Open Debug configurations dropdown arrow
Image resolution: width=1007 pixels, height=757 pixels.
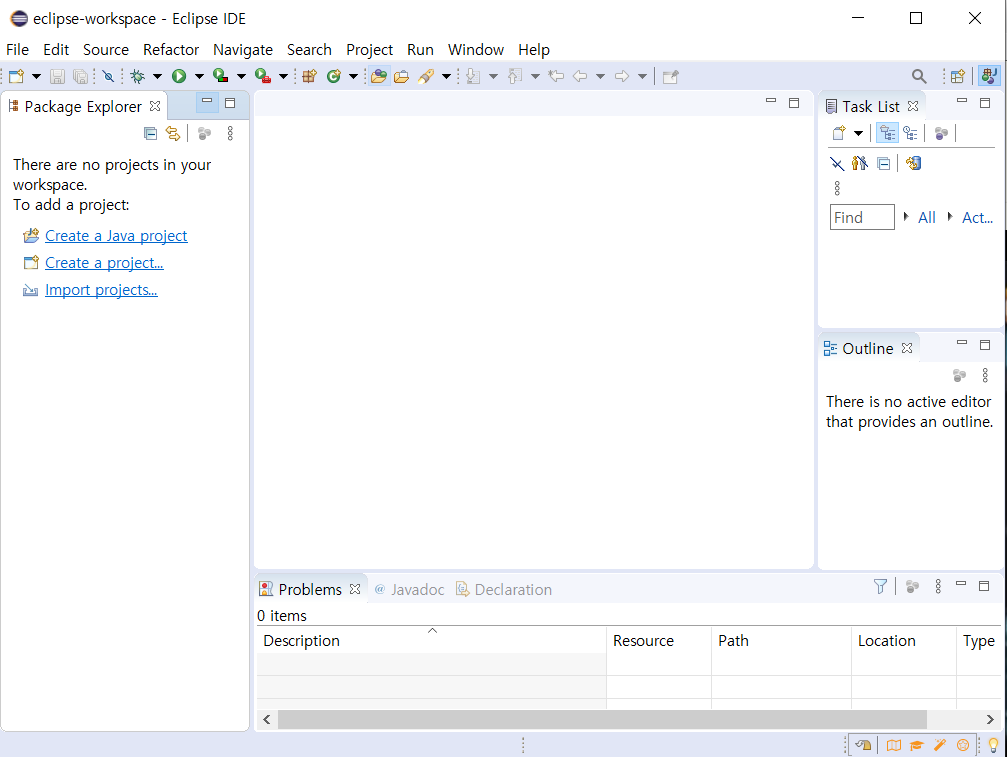[157, 76]
